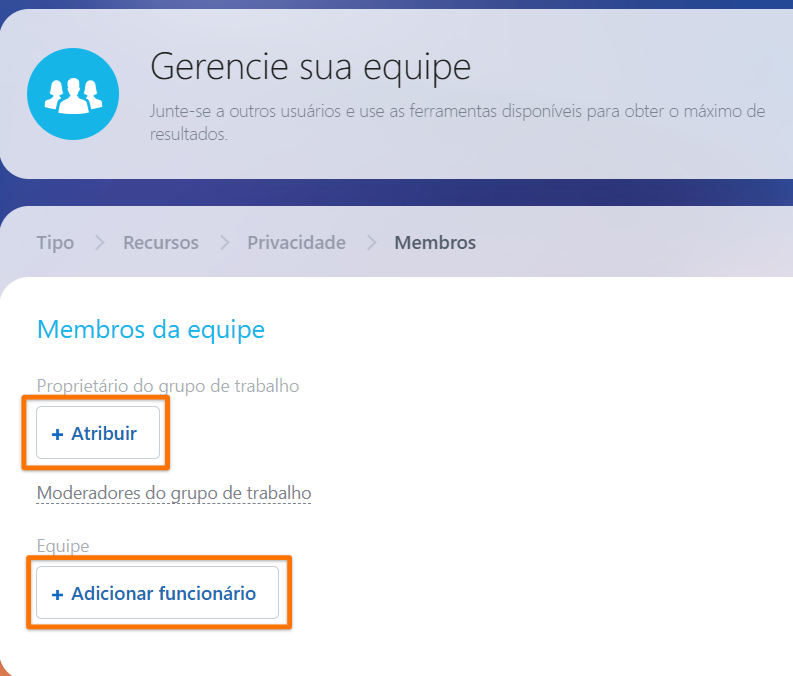This screenshot has height=676, width=793.
Task: Click the blue team people icon
Action: pos(73,94)
